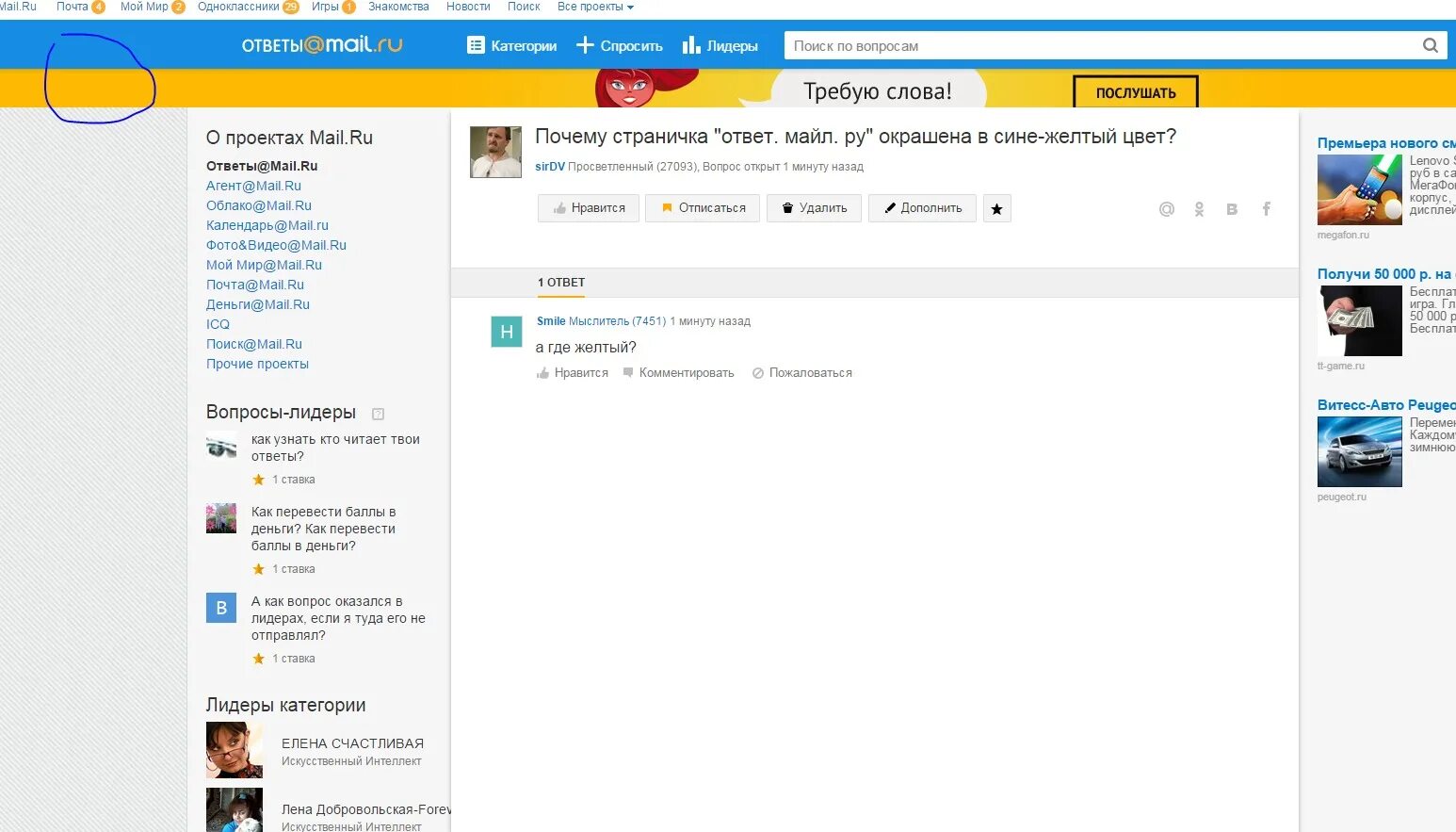Open question 'Как перевести баллы в деньги?'

323,529
